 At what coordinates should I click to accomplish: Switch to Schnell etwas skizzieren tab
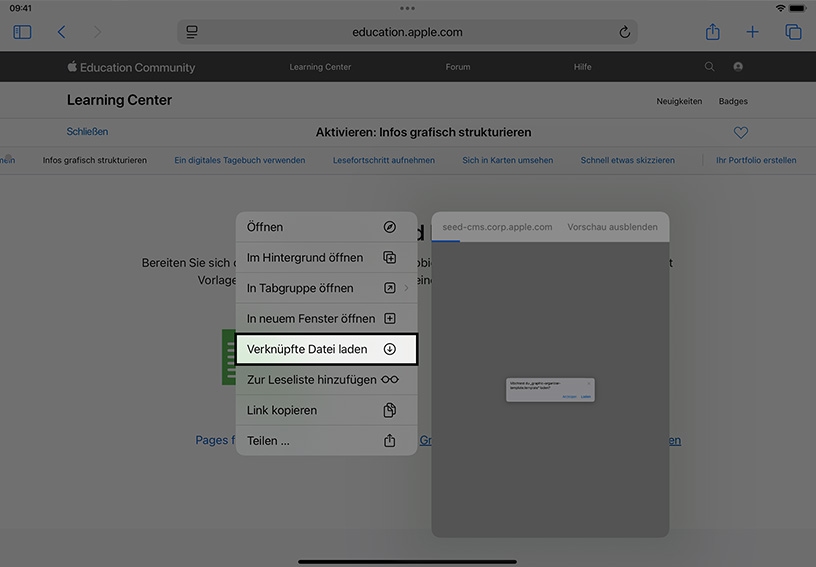tap(628, 160)
